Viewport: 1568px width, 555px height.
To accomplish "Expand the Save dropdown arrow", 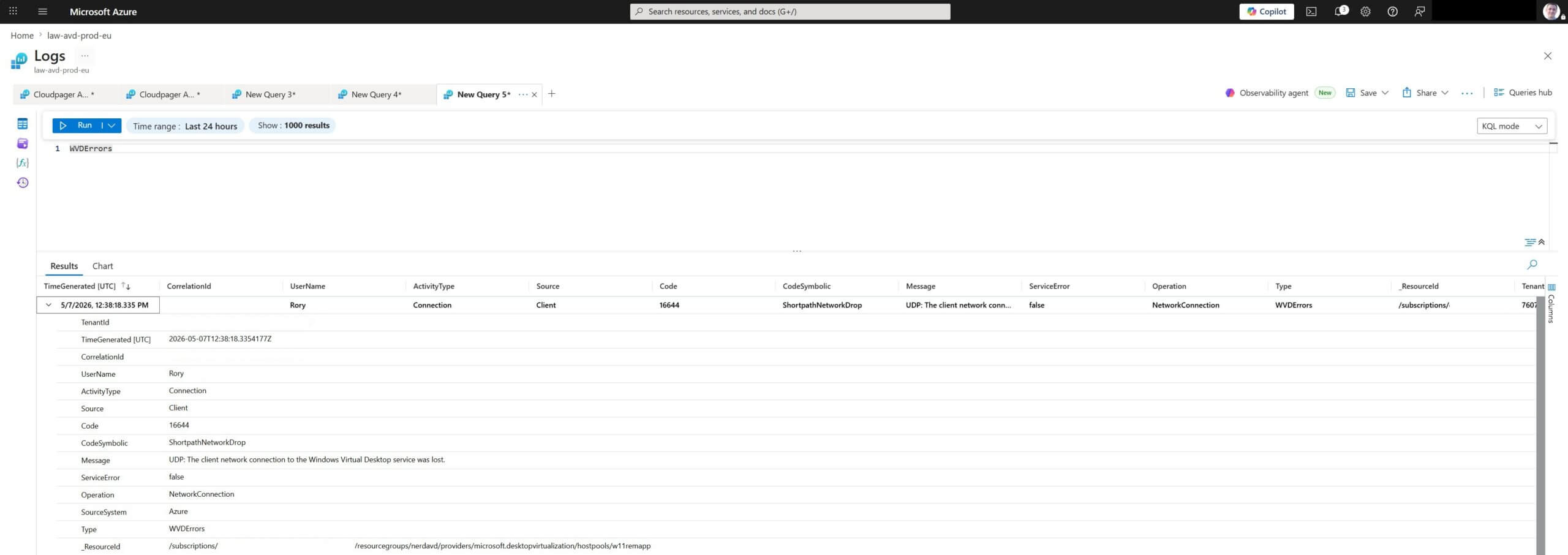I will (1385, 92).
